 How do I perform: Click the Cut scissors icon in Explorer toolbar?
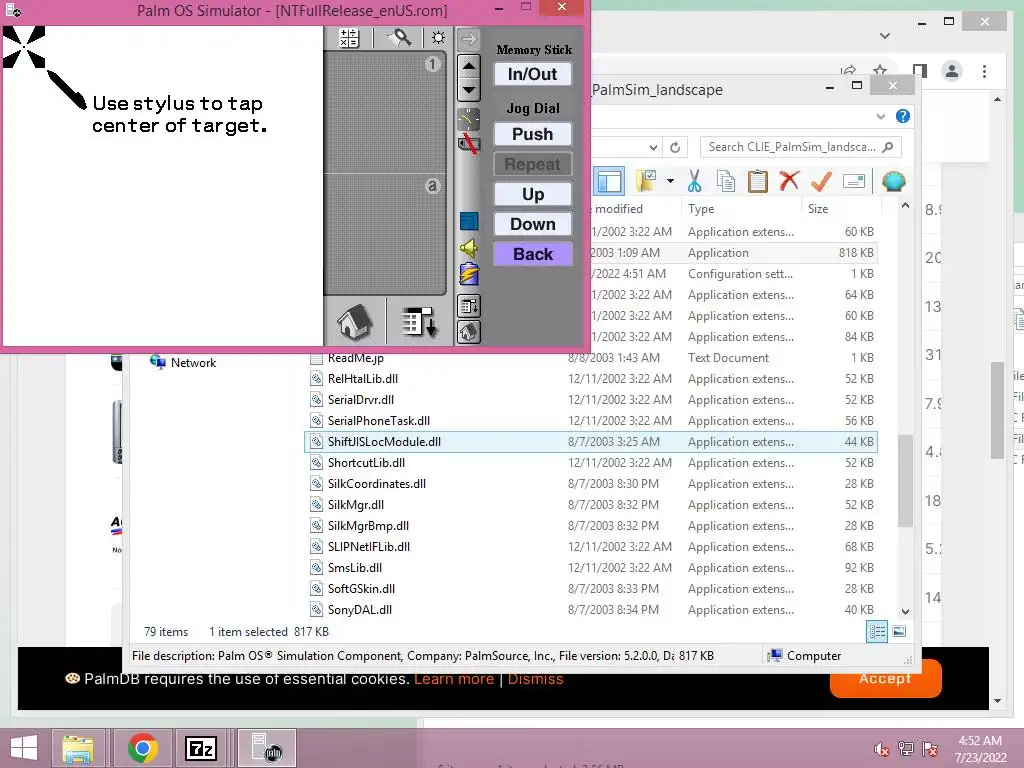694,181
